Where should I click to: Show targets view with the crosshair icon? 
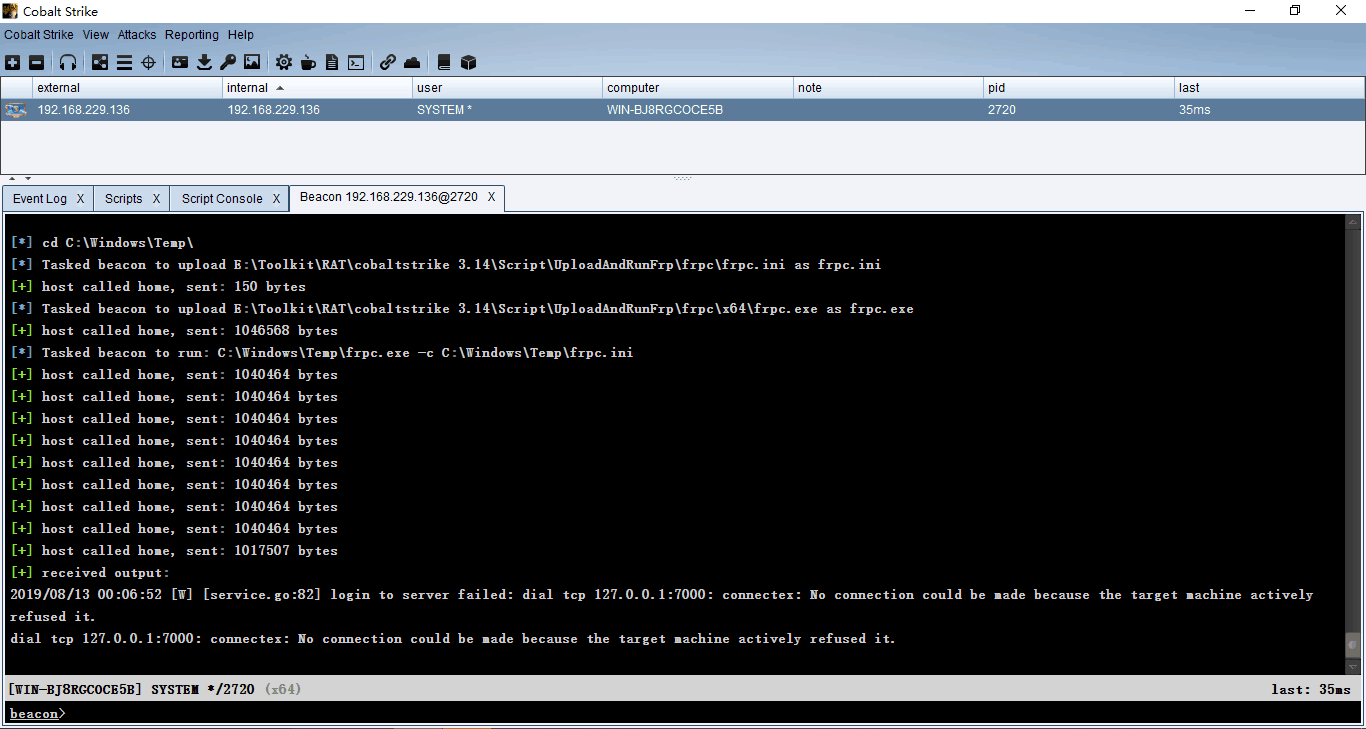[x=148, y=62]
